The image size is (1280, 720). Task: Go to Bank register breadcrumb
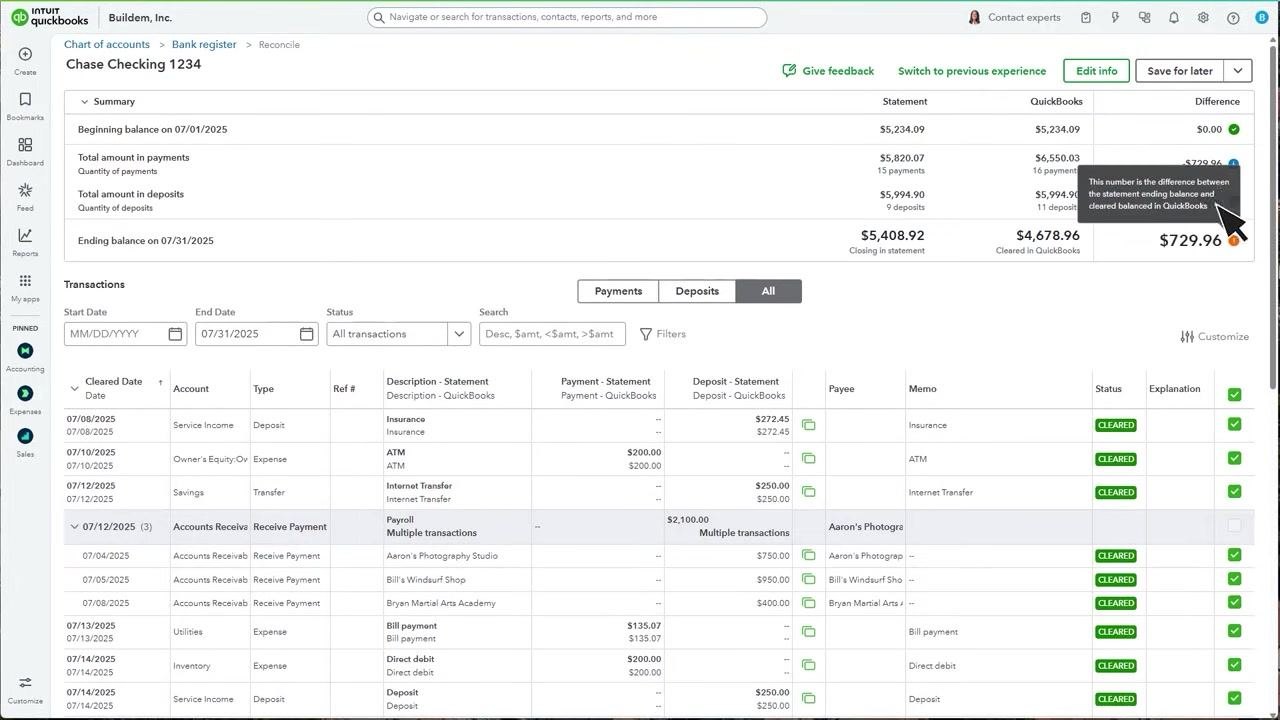point(204,45)
